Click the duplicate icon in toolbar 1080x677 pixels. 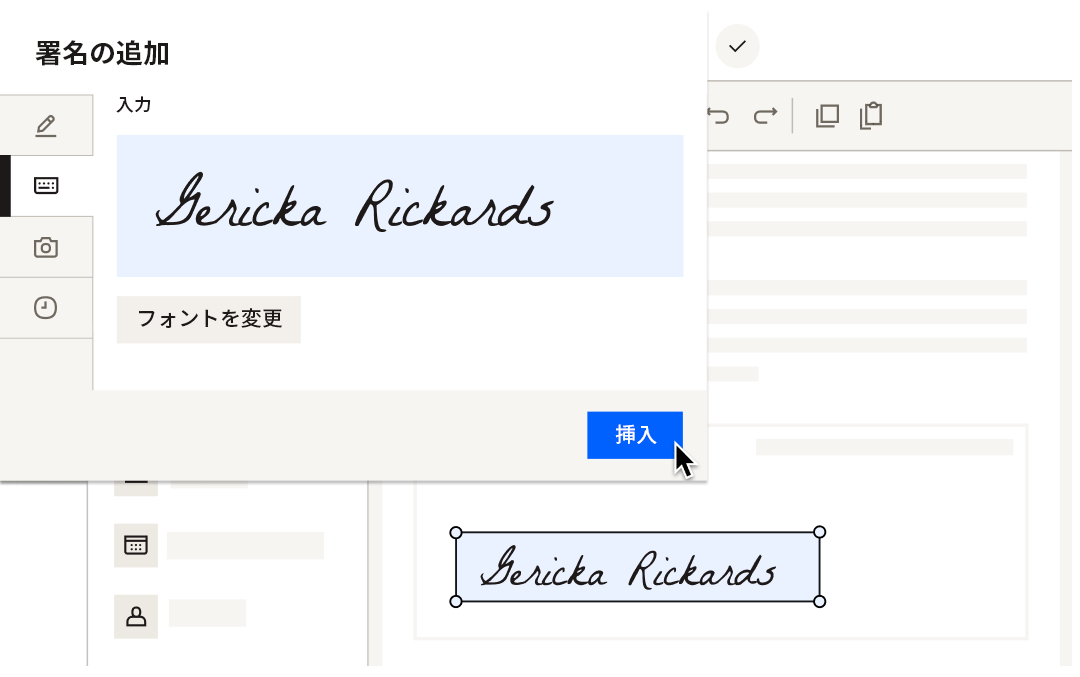pos(827,116)
